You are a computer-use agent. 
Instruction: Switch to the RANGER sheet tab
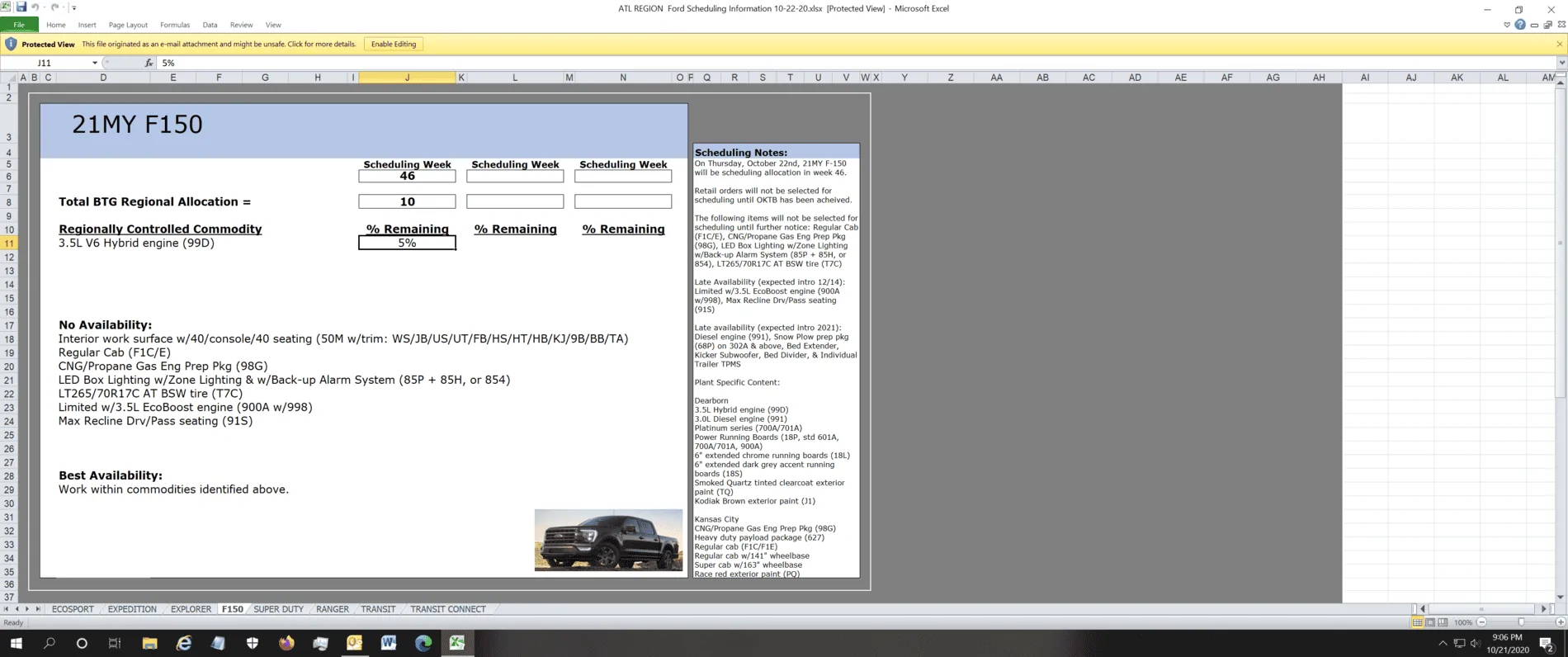pos(333,609)
